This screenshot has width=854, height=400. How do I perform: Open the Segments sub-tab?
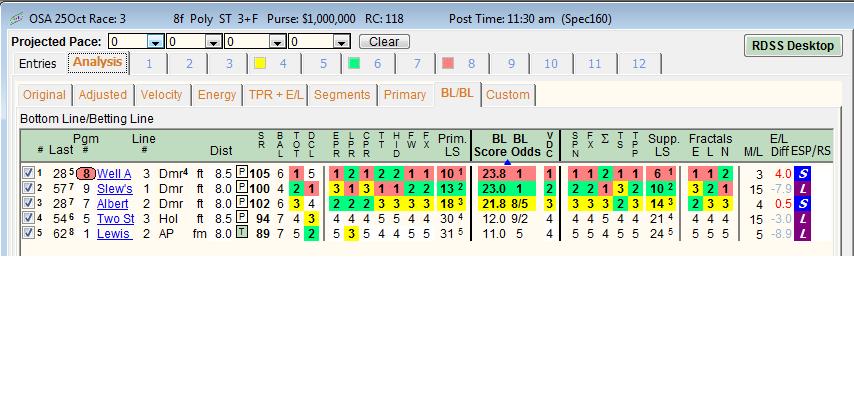point(342,95)
